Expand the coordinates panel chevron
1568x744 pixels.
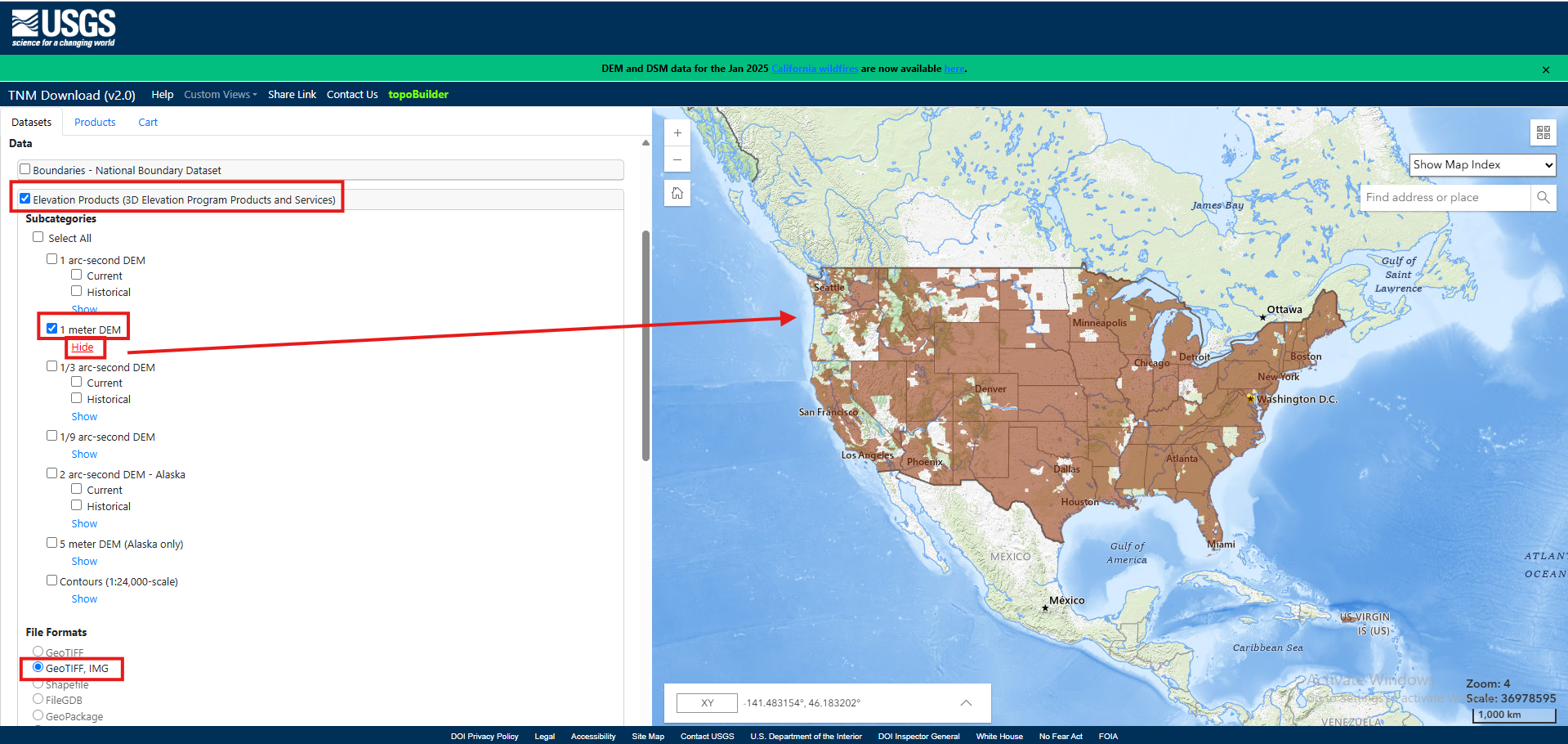point(966,703)
